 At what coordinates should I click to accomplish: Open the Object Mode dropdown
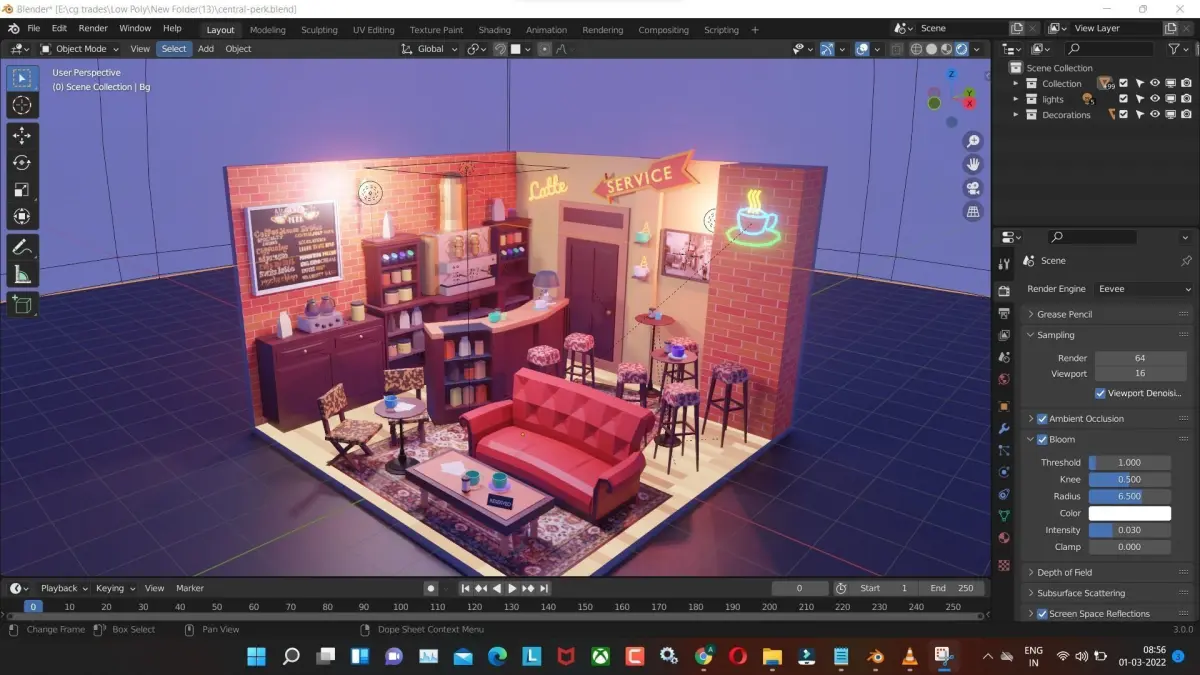[x=80, y=48]
